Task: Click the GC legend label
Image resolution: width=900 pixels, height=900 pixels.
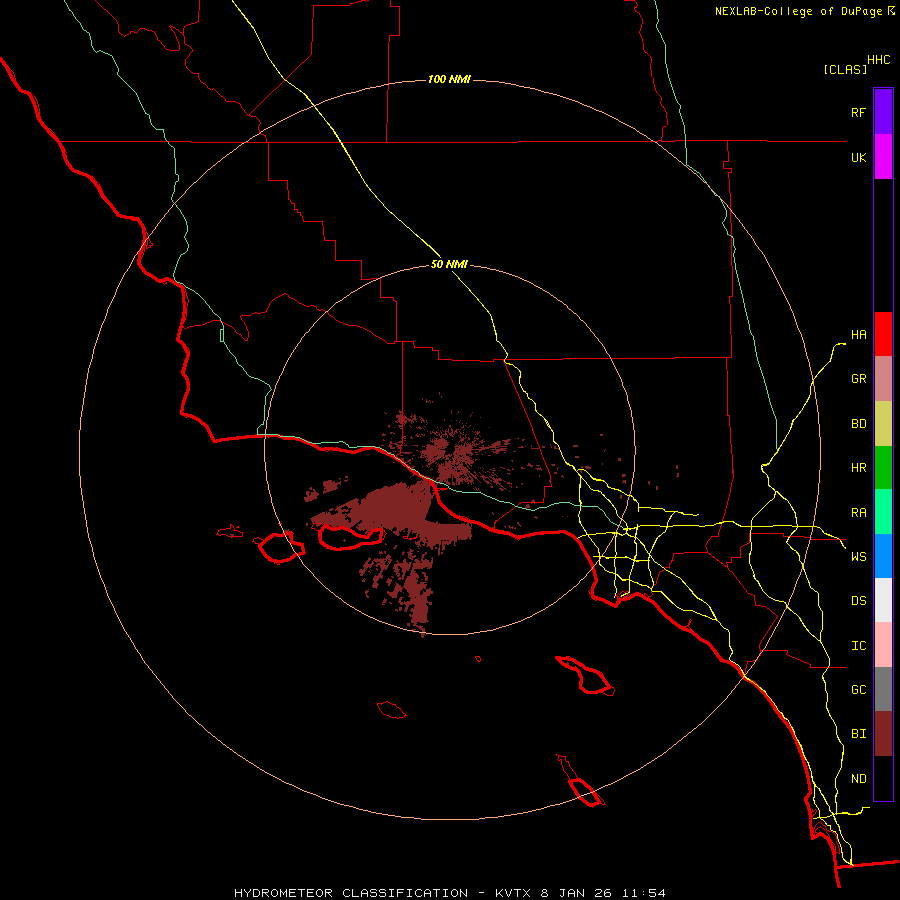Action: pyautogui.click(x=858, y=690)
